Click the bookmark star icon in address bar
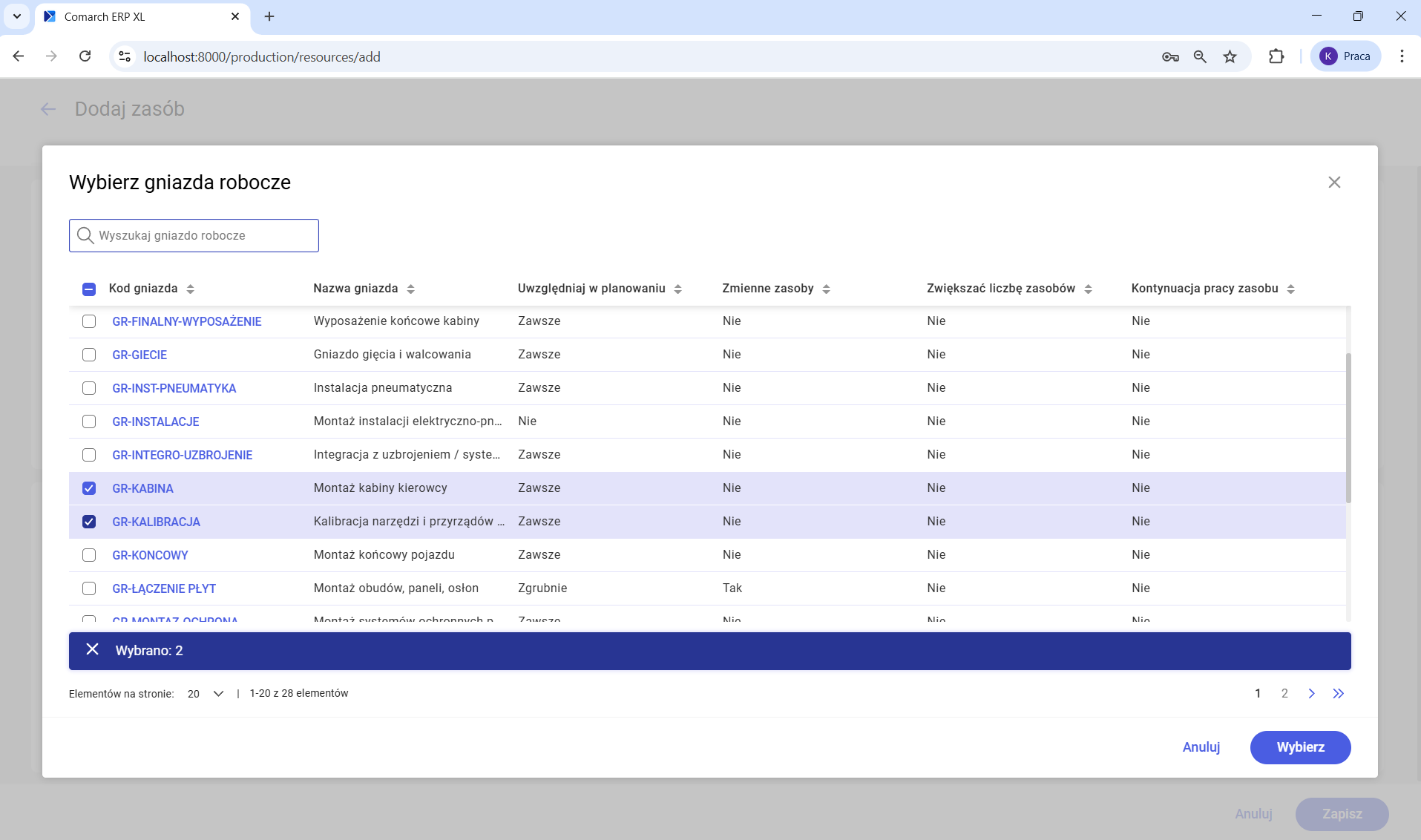 click(1230, 56)
